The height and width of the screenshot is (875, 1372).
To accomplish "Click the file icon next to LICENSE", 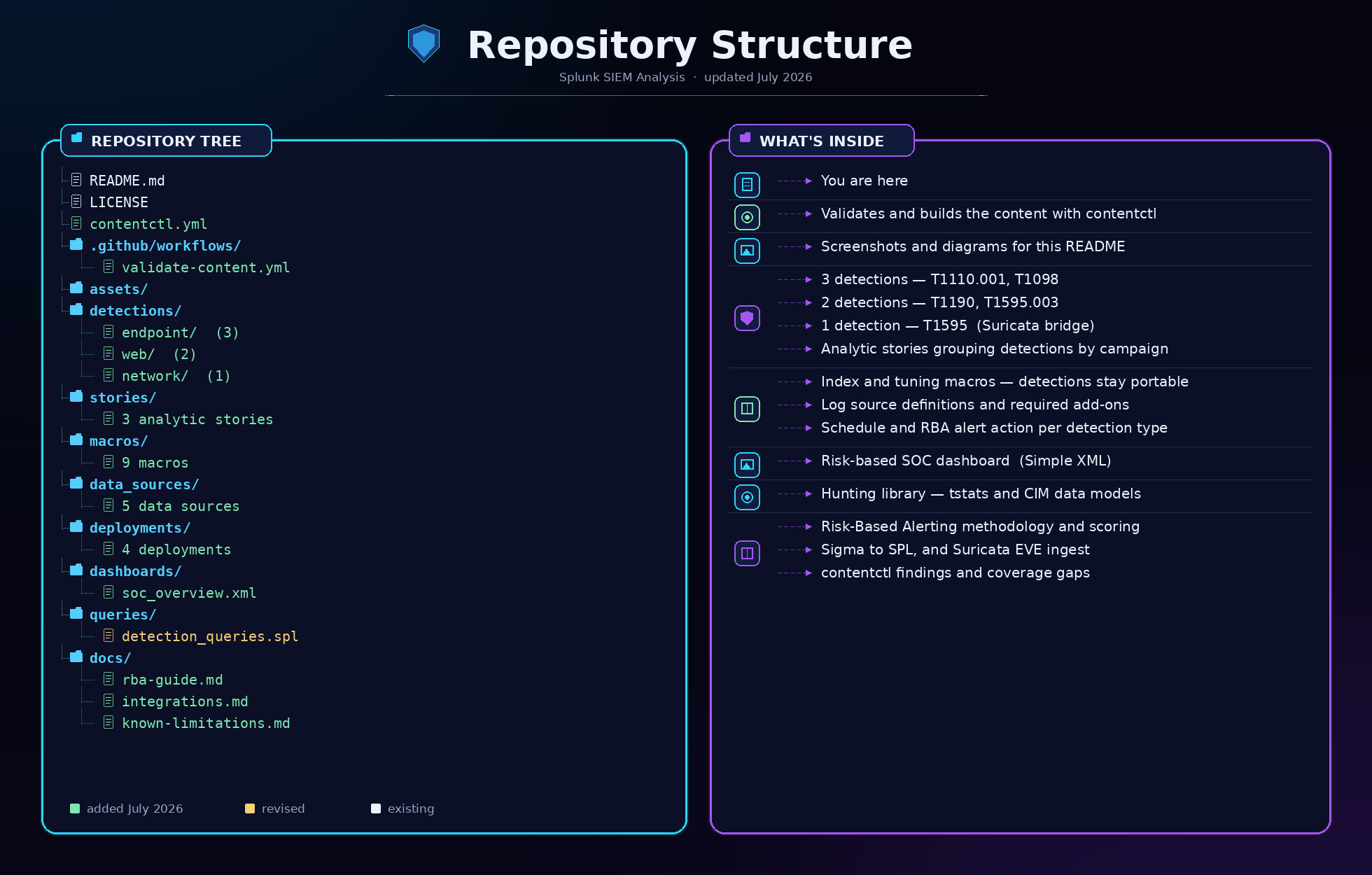I will (76, 202).
